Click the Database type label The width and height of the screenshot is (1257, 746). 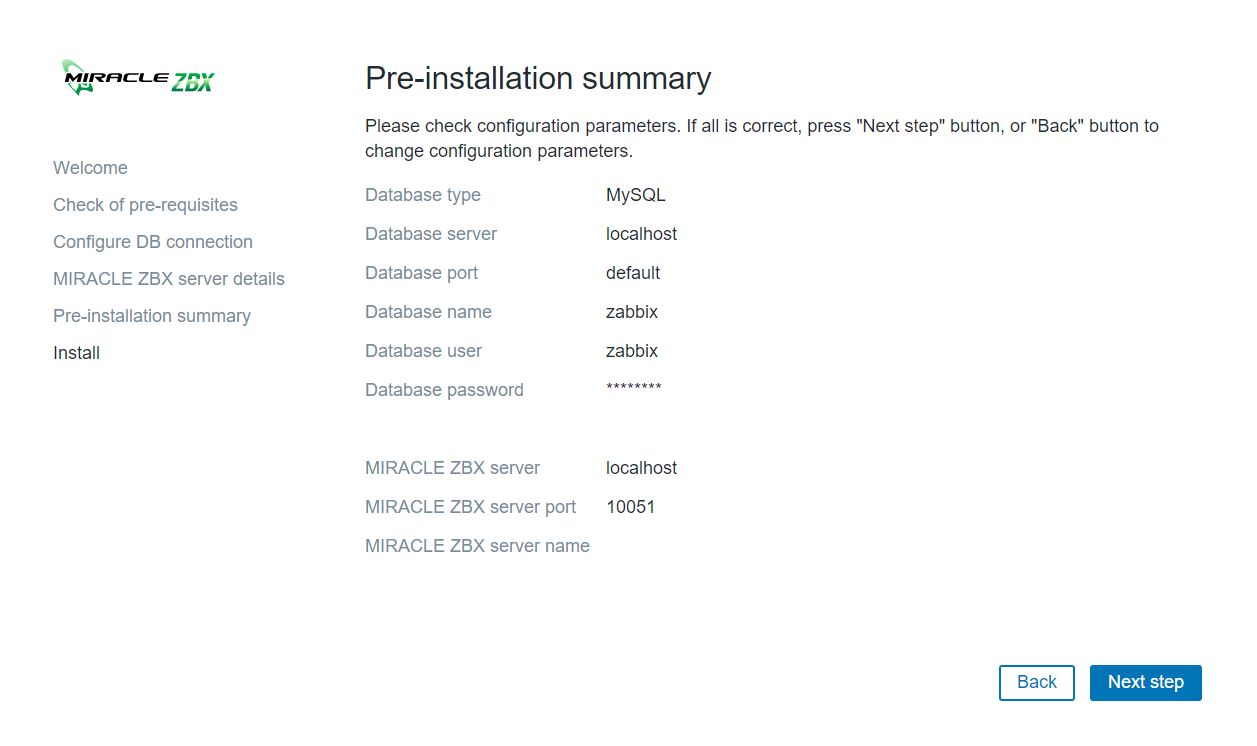pyautogui.click(x=422, y=195)
